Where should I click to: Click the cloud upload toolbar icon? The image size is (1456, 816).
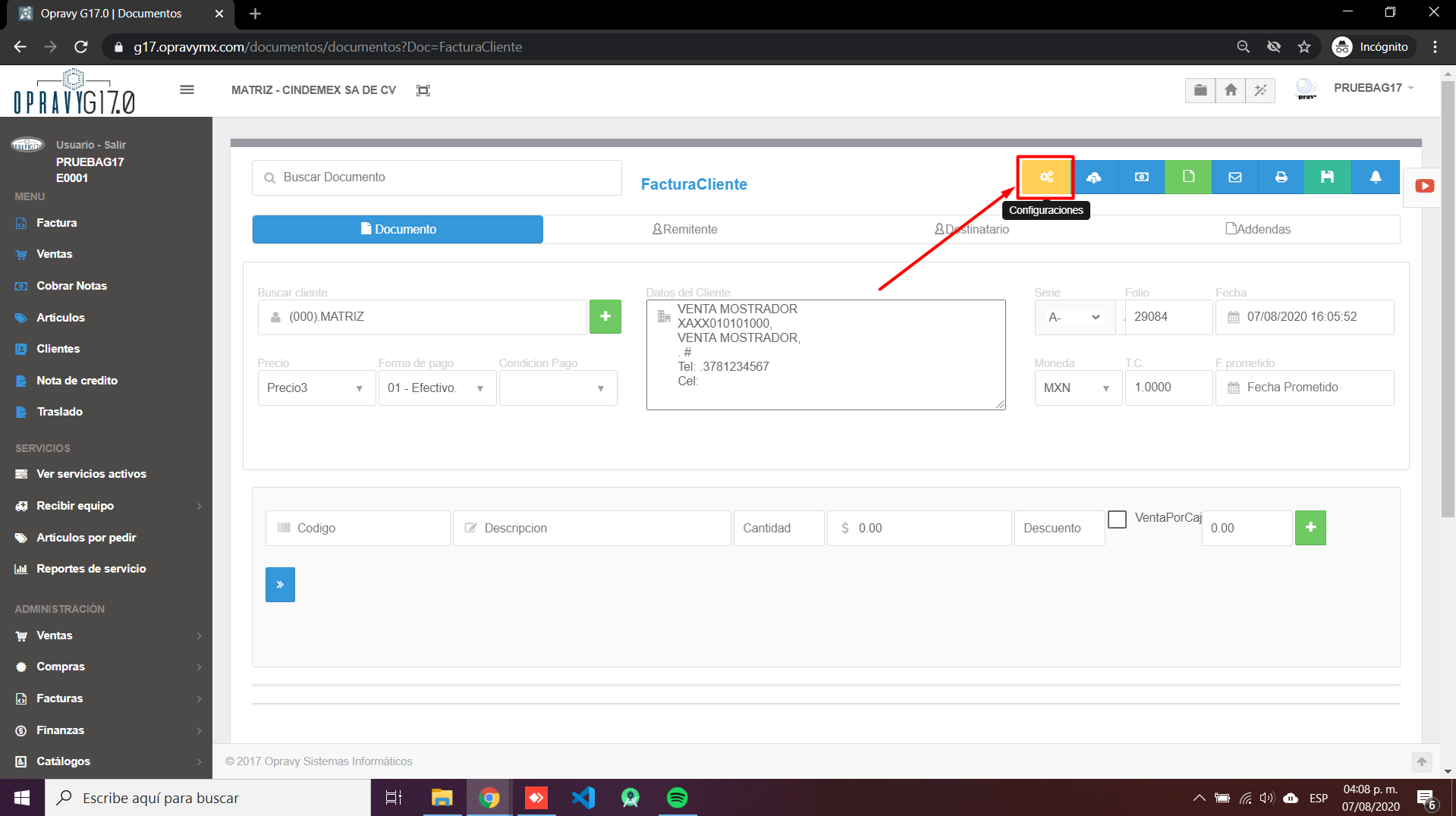1093,177
